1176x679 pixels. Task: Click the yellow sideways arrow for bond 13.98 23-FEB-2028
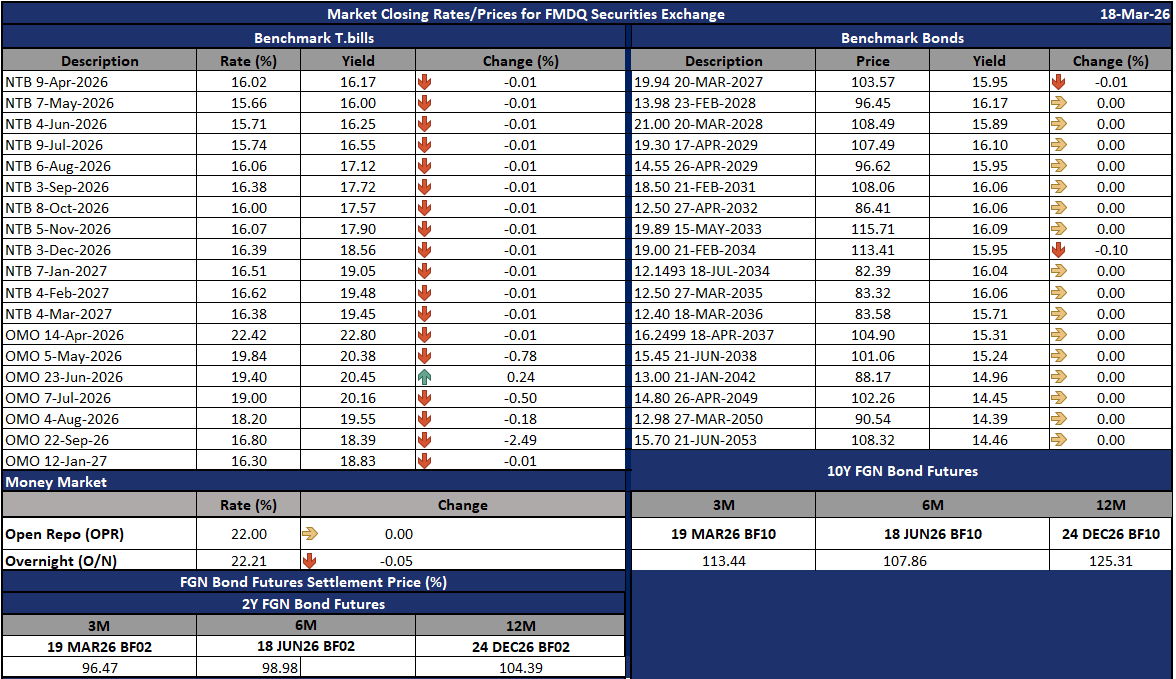click(1058, 103)
